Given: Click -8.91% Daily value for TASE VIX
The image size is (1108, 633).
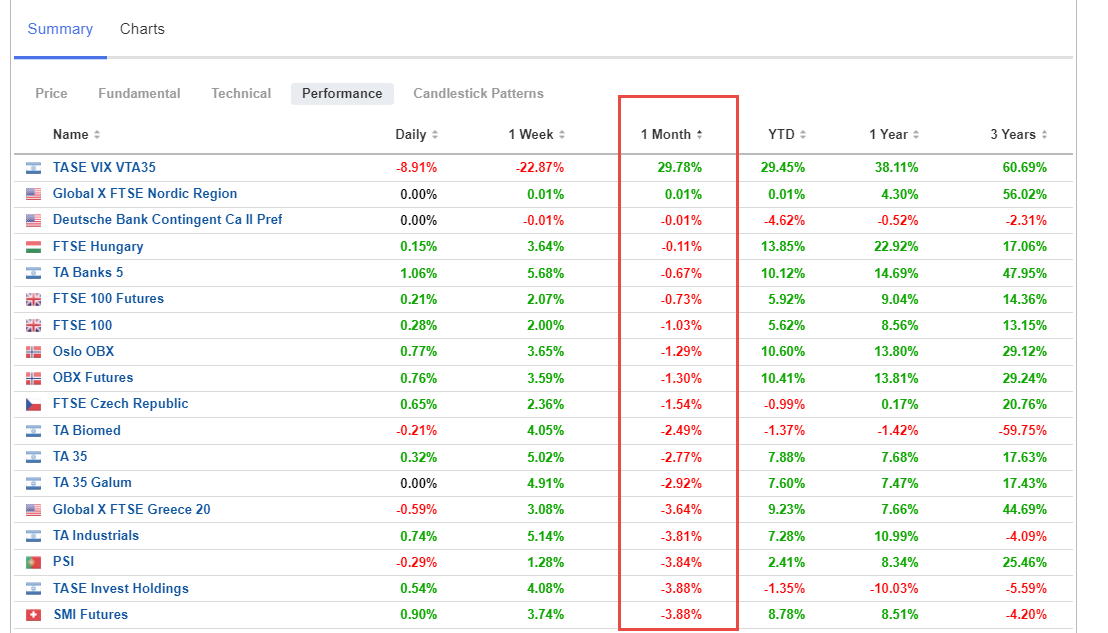Looking at the screenshot, I should [416, 167].
